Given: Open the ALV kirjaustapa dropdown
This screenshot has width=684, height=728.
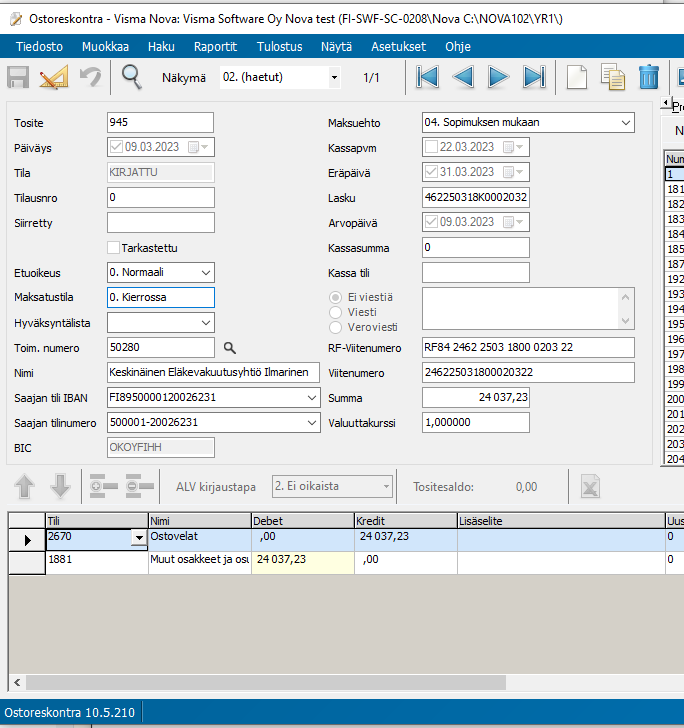Looking at the screenshot, I should 386,487.
